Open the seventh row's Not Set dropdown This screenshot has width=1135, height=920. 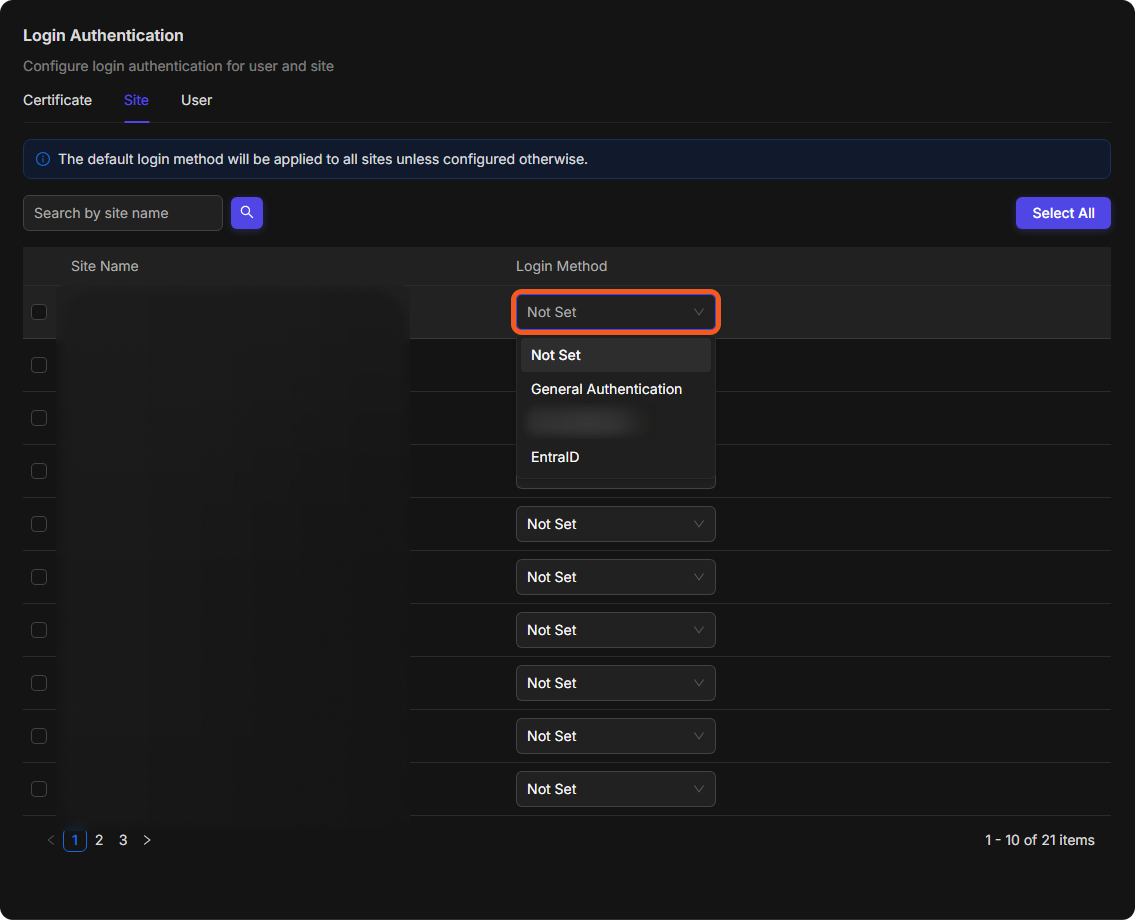(615, 630)
